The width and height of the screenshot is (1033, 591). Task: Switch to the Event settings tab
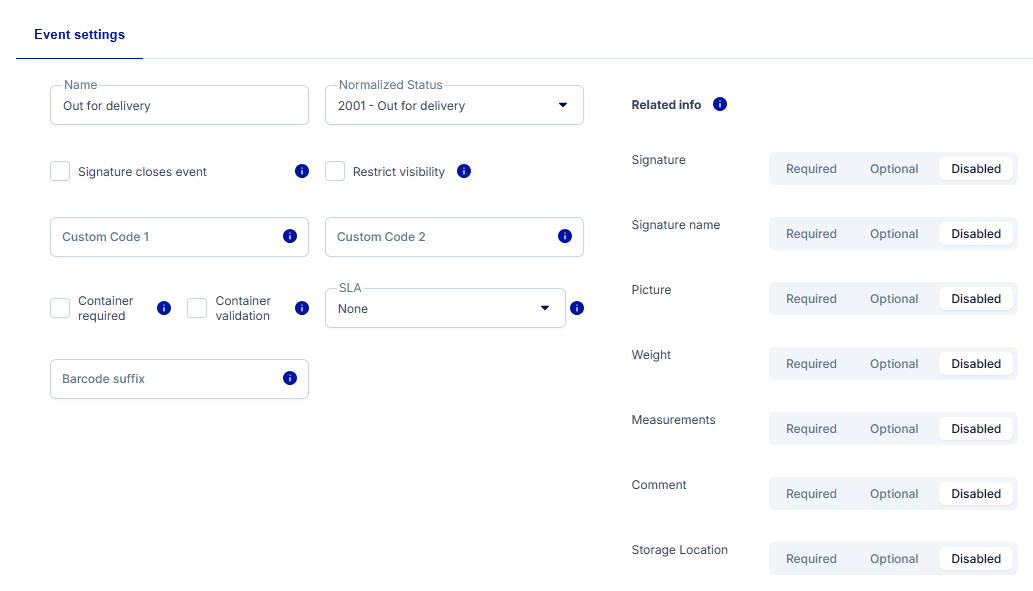tap(79, 35)
